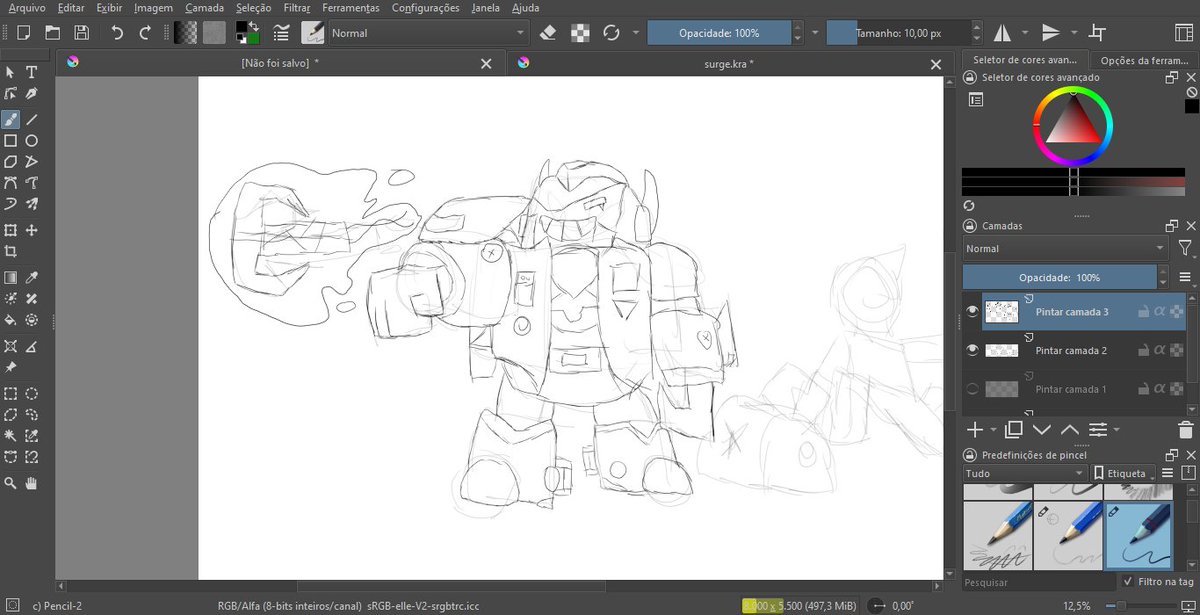Select the Ellipse shape tool
The image size is (1200, 615).
pos(32,141)
